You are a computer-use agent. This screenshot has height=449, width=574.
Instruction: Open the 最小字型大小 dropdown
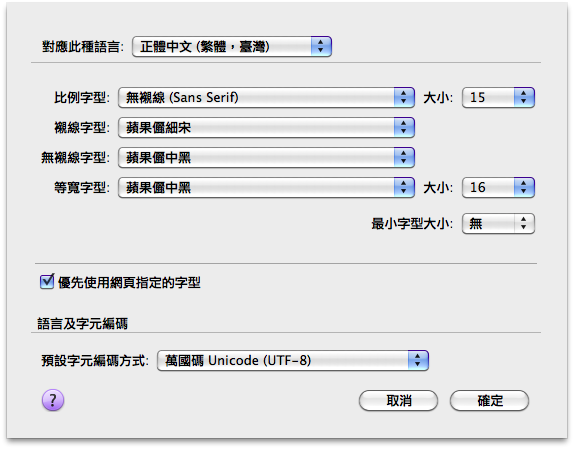click(498, 223)
